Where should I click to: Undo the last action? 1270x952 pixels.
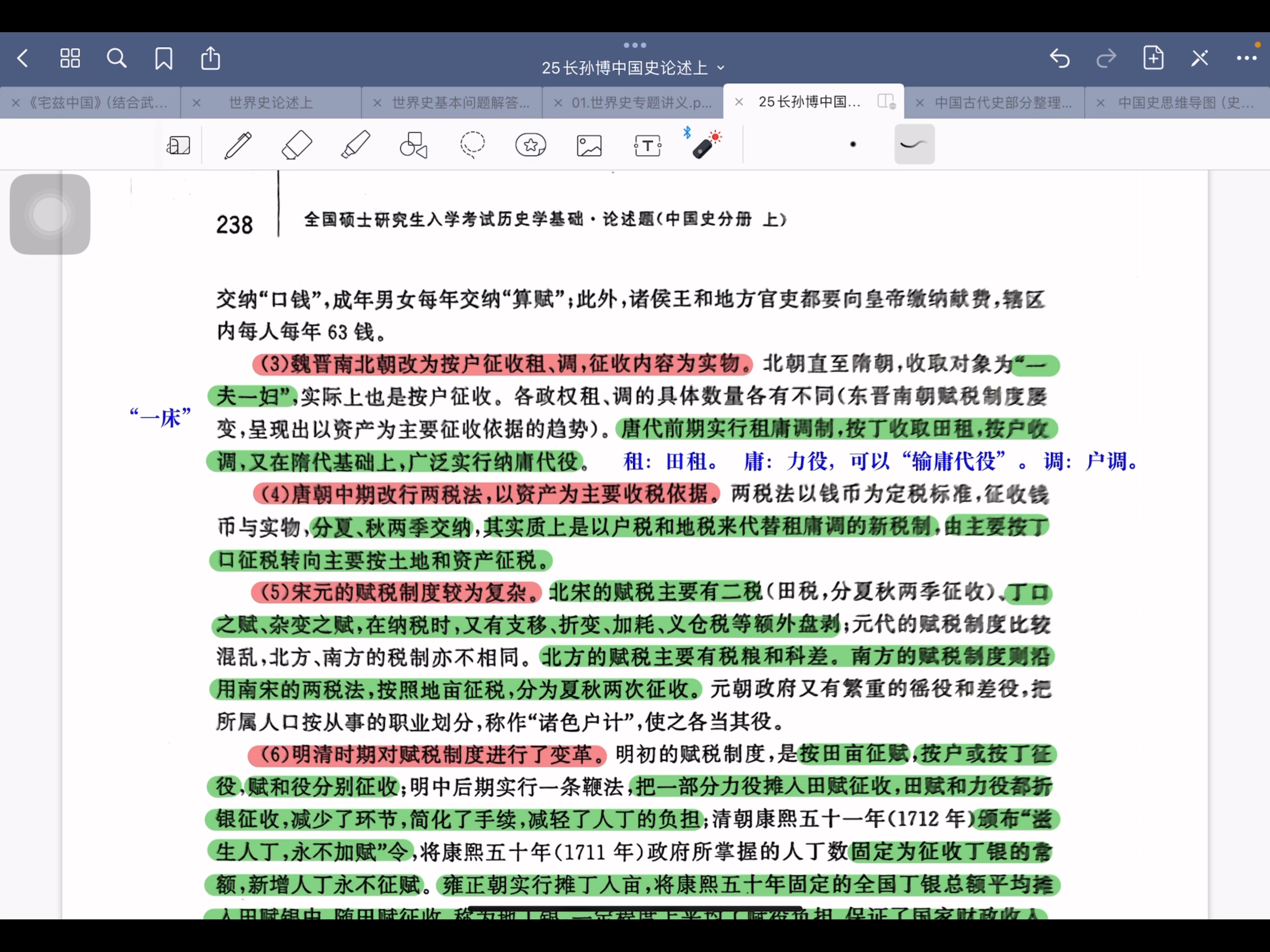coord(1060,58)
